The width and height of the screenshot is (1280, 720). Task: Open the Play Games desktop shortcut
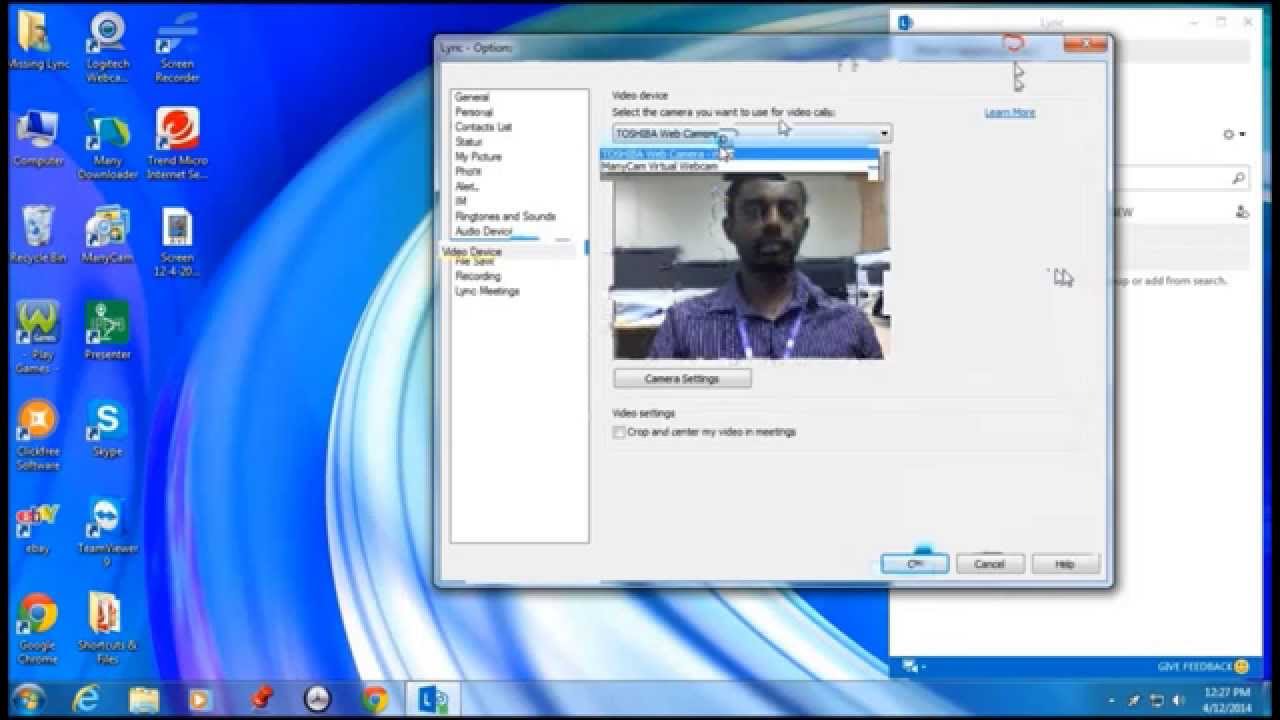point(38,337)
